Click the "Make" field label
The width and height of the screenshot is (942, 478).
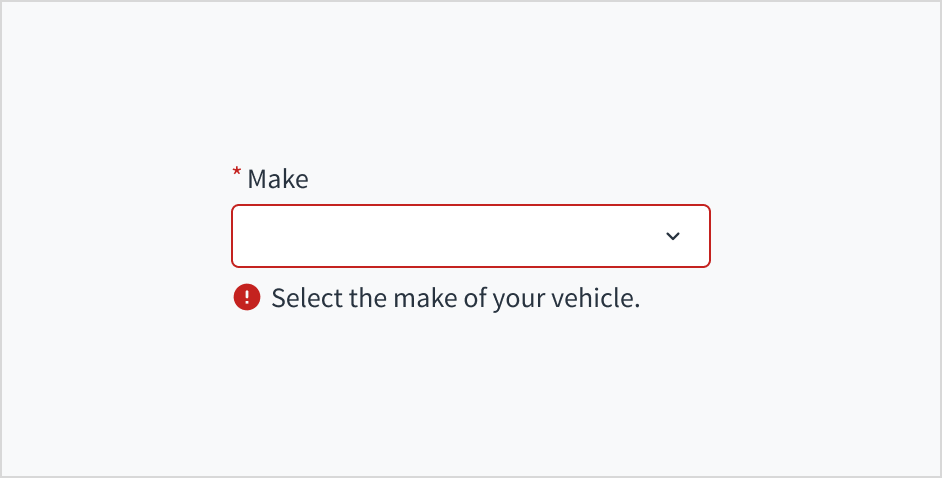(277, 179)
